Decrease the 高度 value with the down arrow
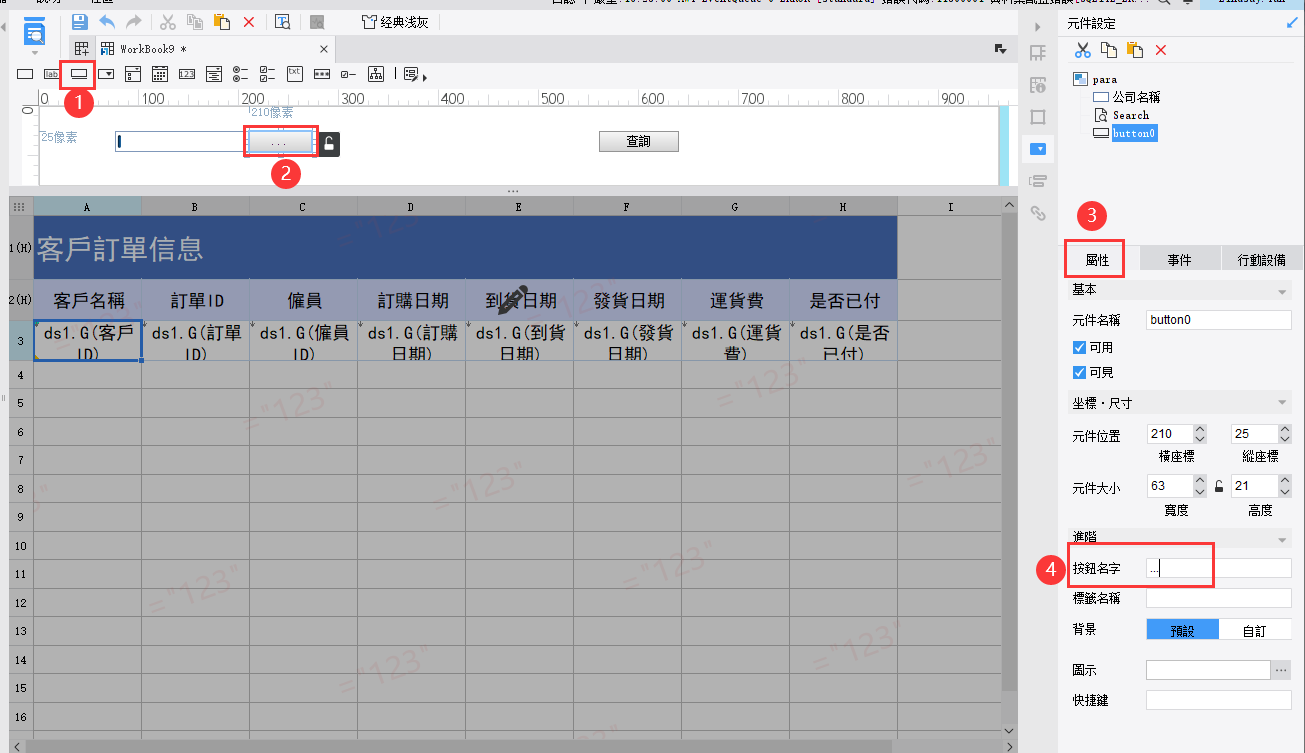The image size is (1305, 753). pyautogui.click(x=1285, y=492)
